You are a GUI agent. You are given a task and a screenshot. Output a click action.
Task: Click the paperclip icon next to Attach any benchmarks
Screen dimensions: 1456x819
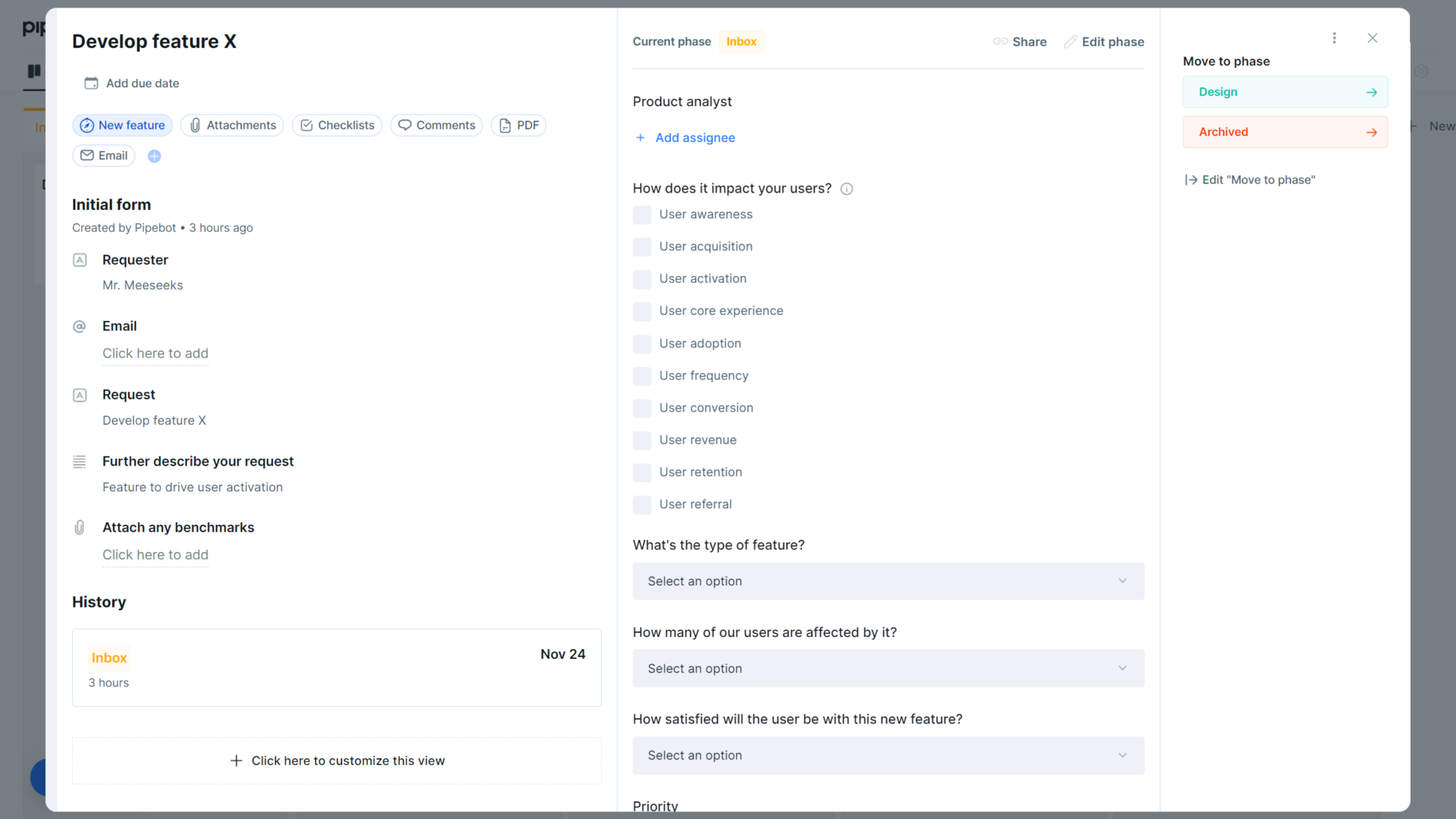pos(80,527)
